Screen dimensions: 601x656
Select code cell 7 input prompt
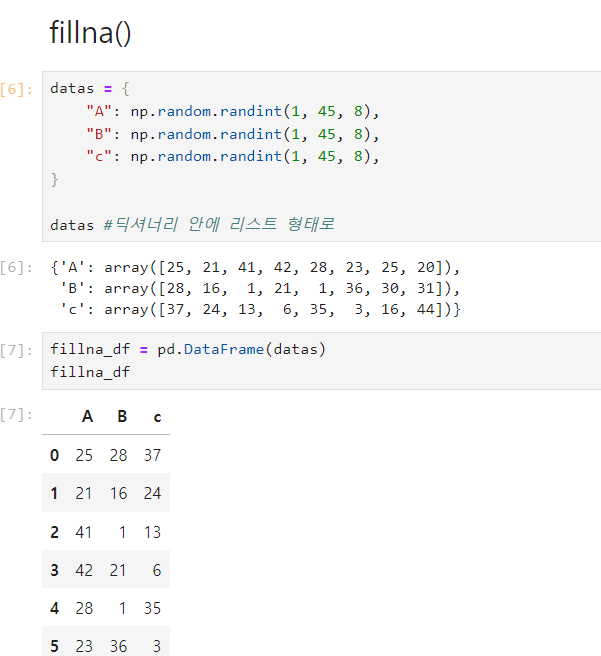click(16, 350)
